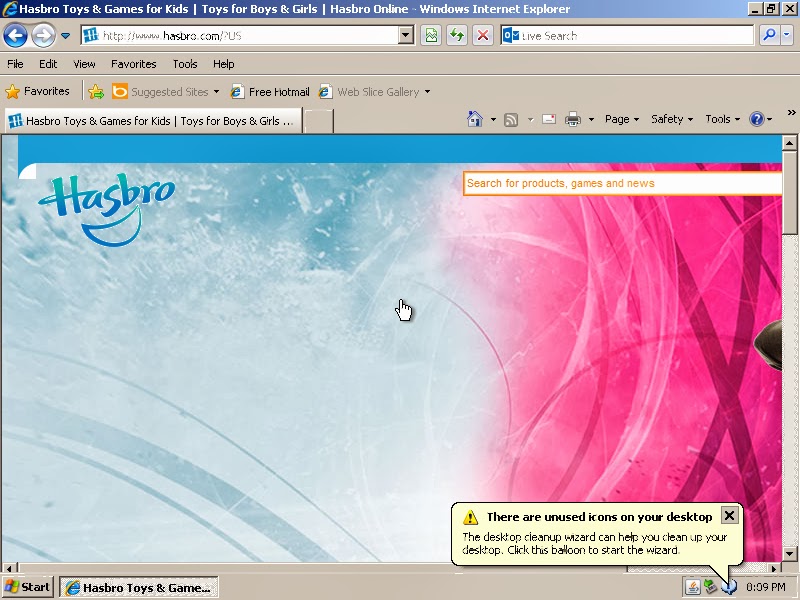Open the Tools menu in menu bar
Viewport: 800px width, 600px height.
click(x=185, y=64)
